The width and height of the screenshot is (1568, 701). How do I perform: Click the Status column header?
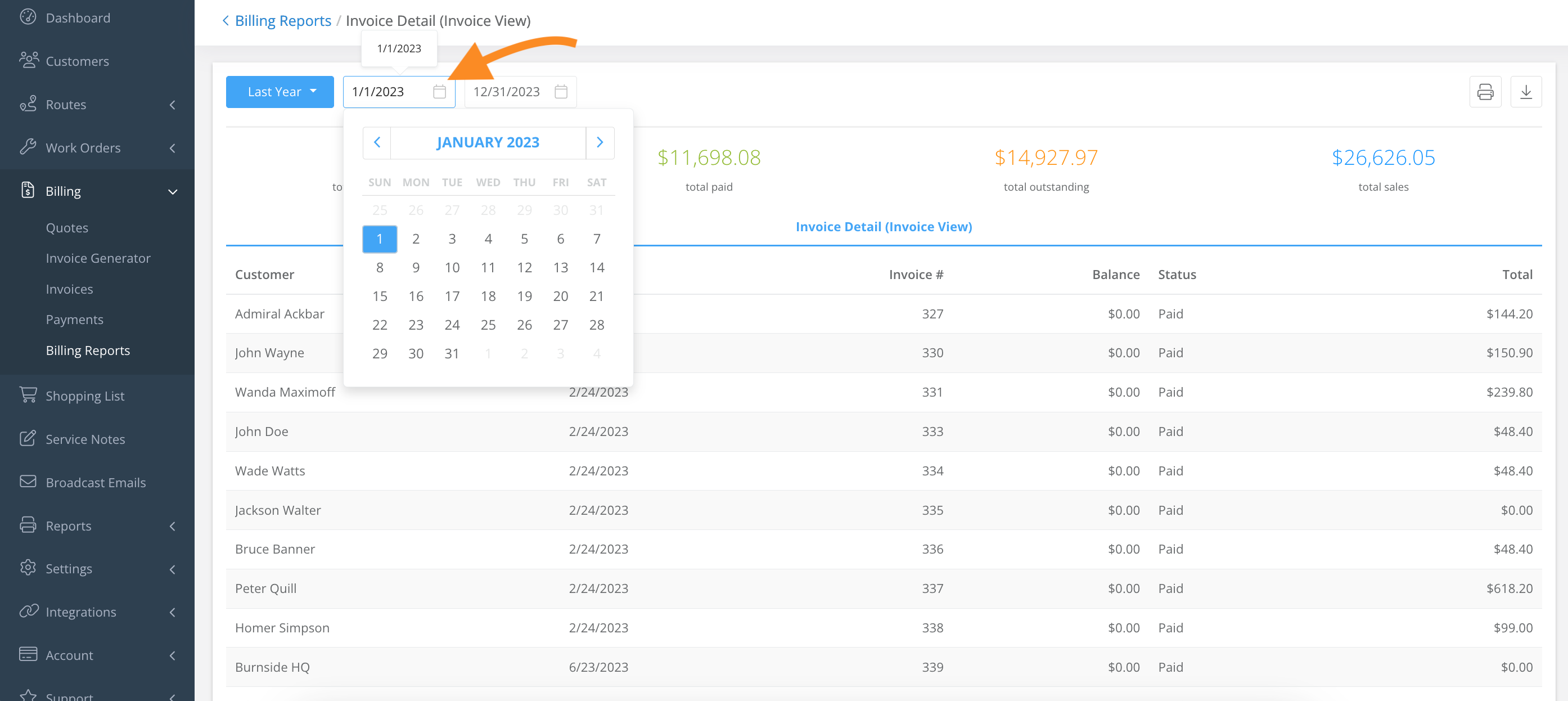click(1177, 275)
